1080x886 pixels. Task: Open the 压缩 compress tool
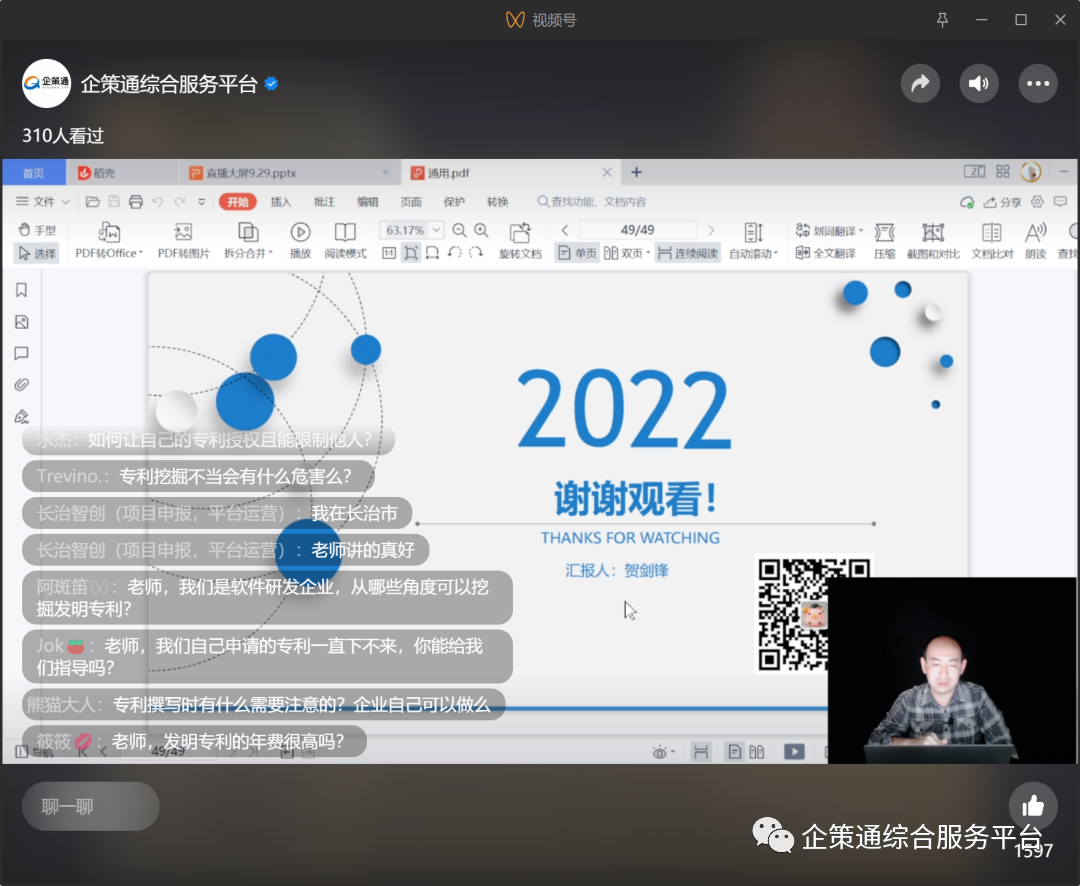coord(885,240)
